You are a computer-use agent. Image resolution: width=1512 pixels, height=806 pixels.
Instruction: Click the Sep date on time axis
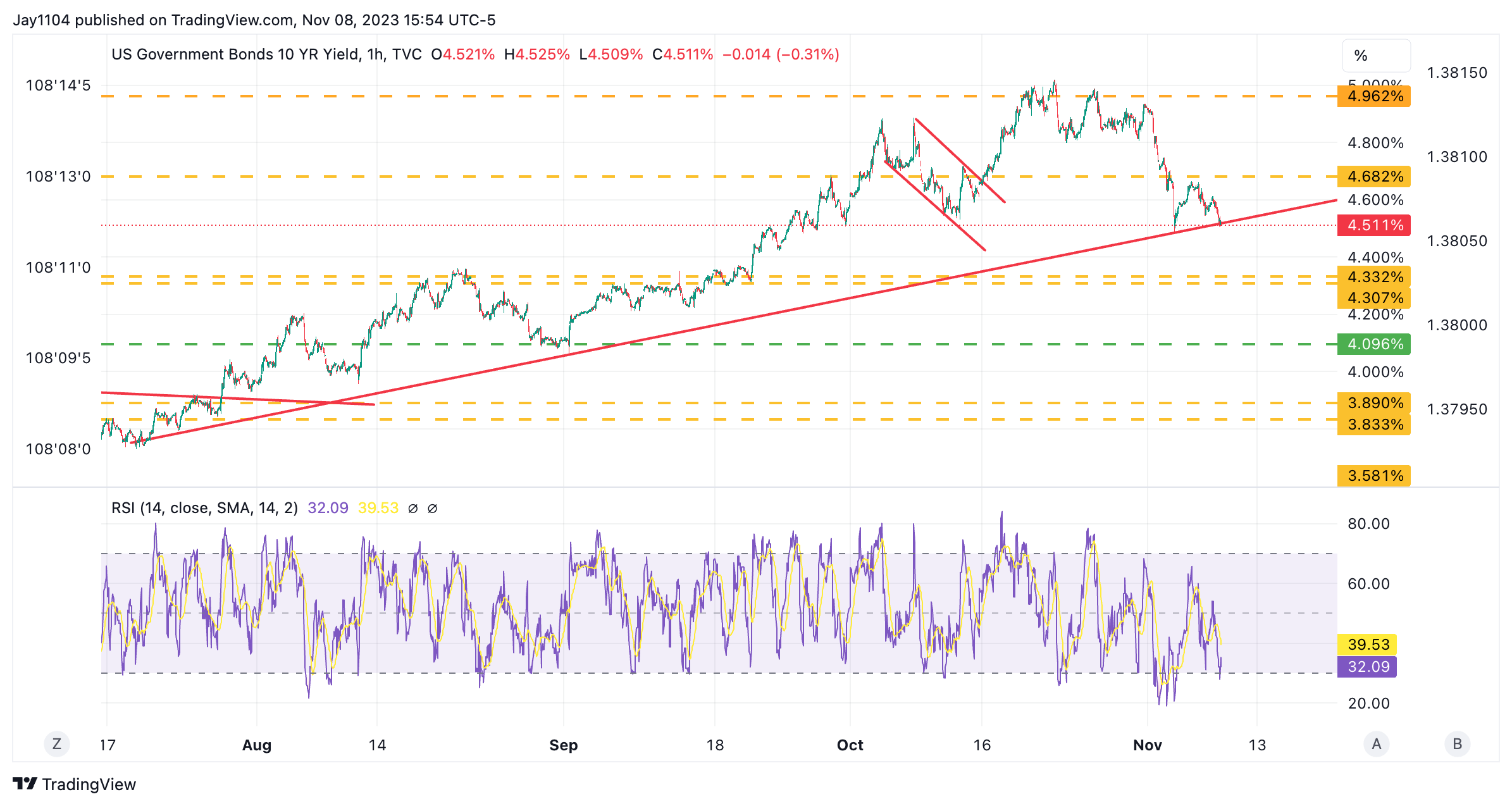coord(564,745)
